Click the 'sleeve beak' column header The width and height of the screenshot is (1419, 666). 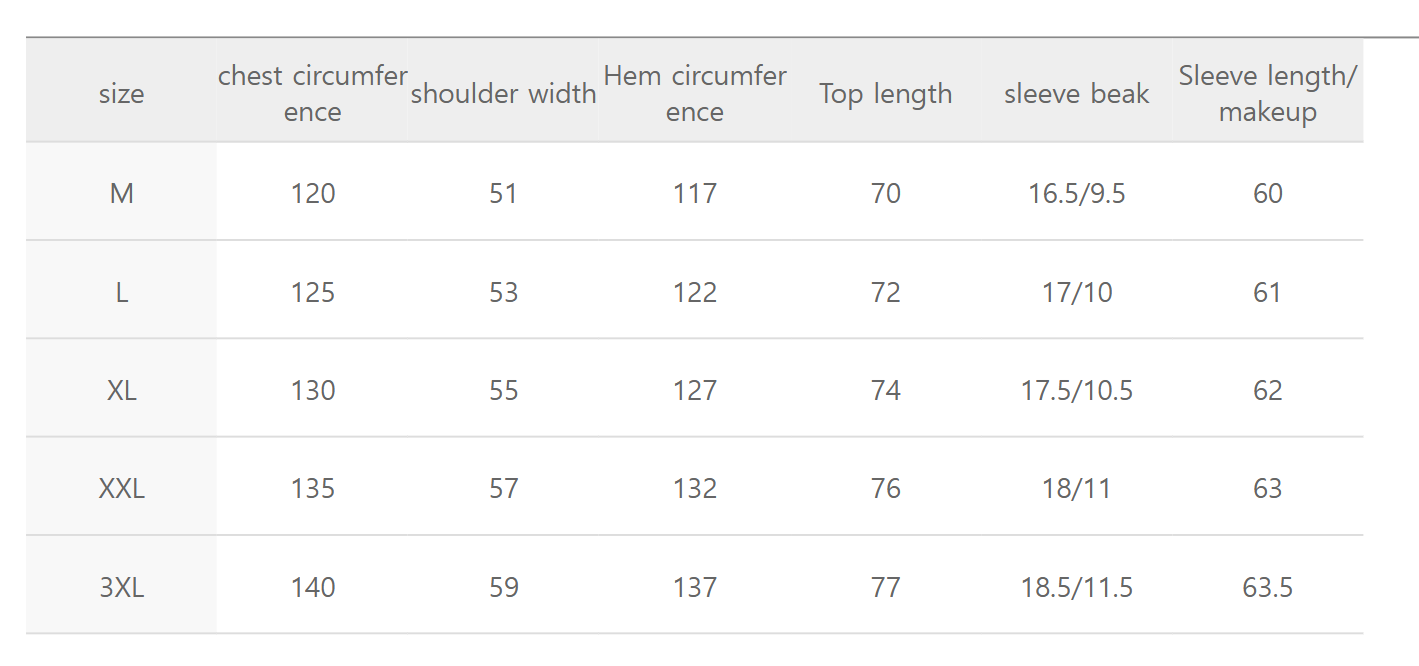pyautogui.click(x=1077, y=94)
